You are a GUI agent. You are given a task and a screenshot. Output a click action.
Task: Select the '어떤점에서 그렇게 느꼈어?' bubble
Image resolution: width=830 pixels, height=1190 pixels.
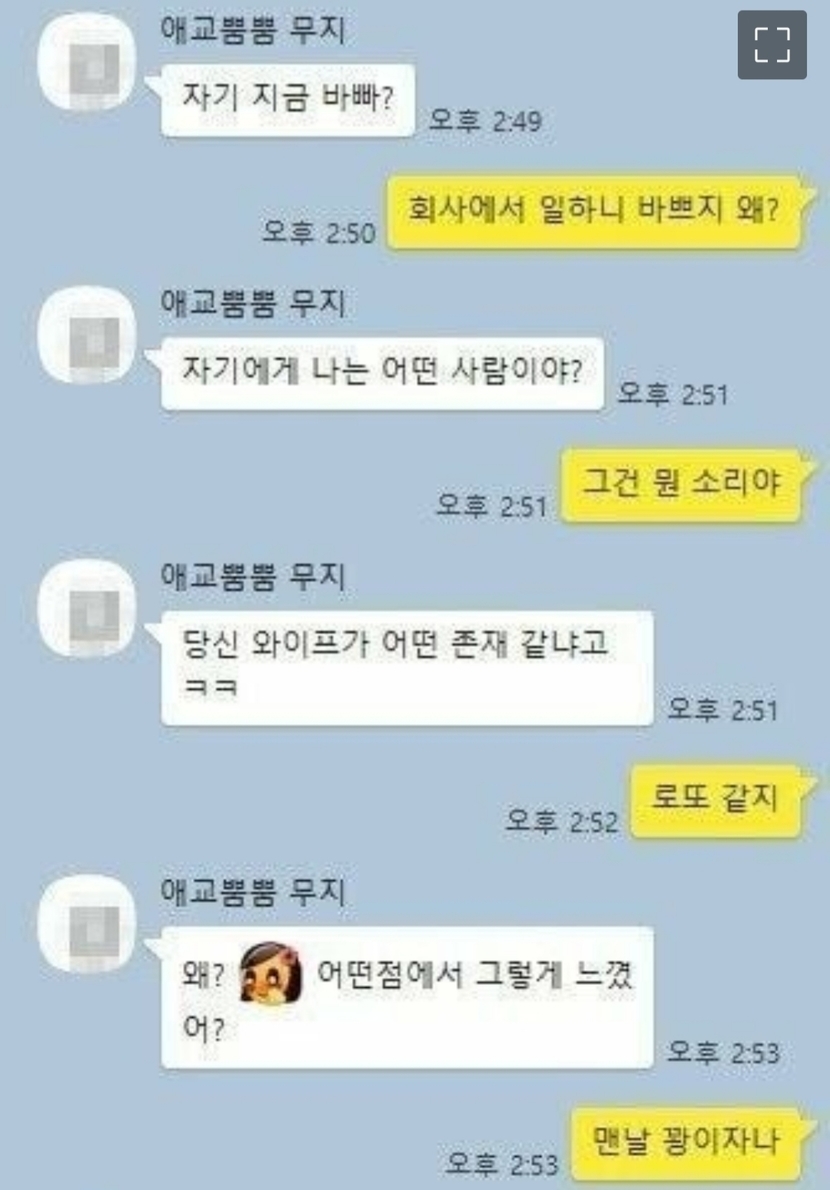pyautogui.click(x=407, y=997)
